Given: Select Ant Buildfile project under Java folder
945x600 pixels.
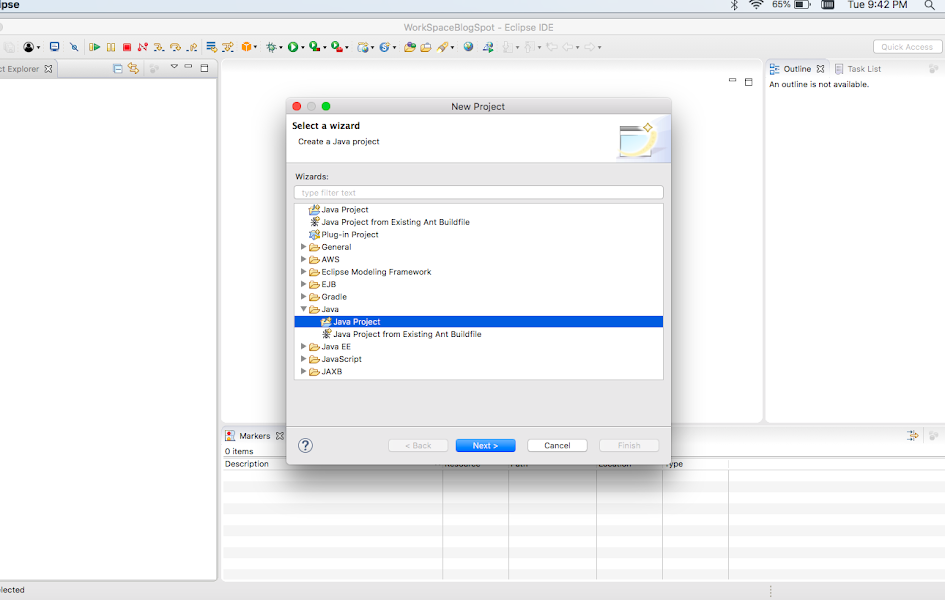Looking at the screenshot, I should (401, 334).
